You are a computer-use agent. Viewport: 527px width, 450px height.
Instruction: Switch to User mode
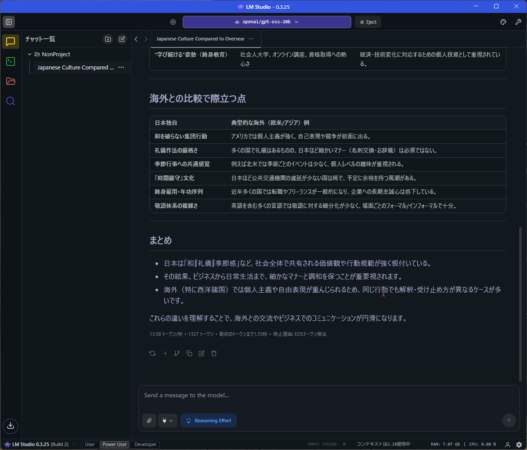90,444
